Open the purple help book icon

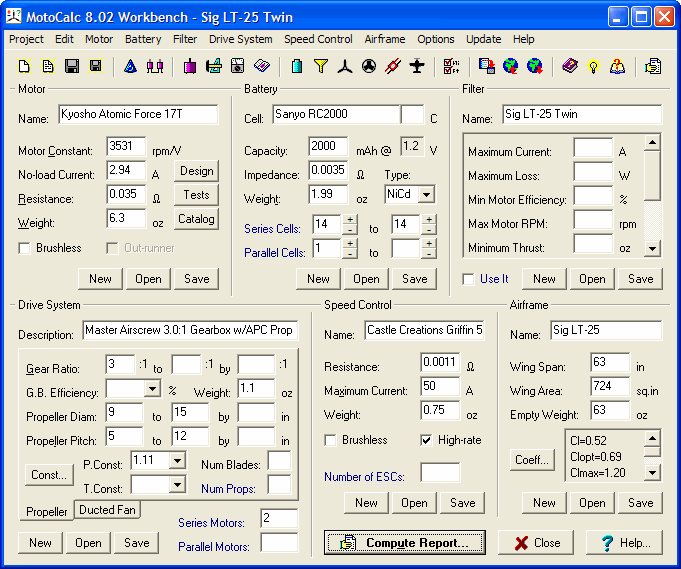coord(570,66)
